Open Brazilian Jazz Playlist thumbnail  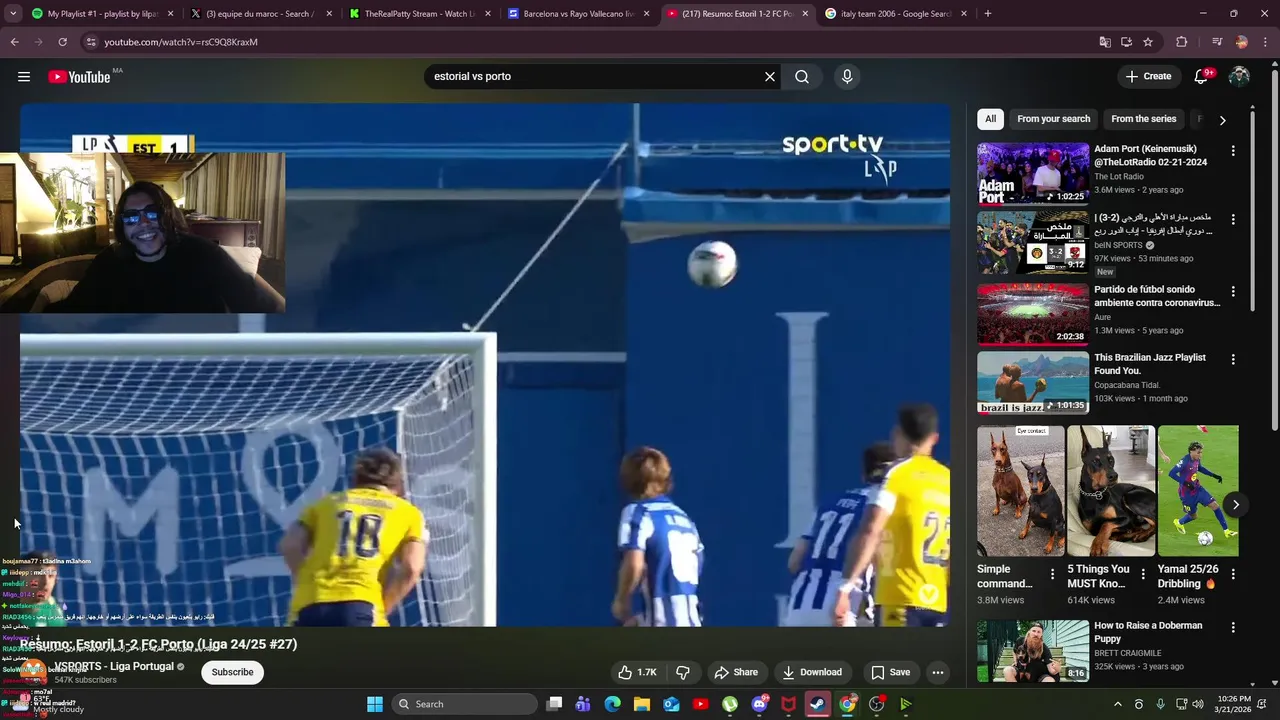pyautogui.click(x=1033, y=382)
